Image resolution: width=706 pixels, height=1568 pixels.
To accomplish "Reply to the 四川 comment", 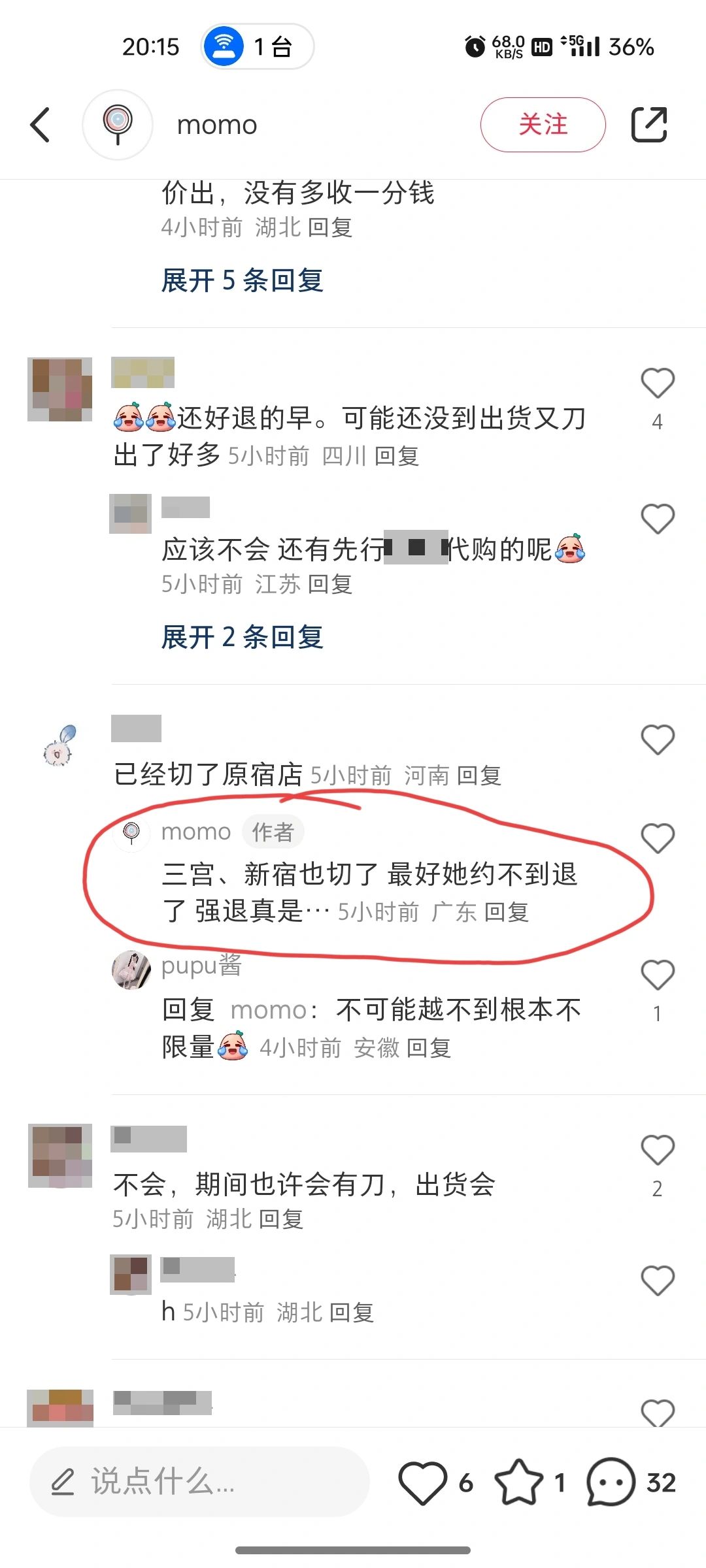I will [x=397, y=456].
